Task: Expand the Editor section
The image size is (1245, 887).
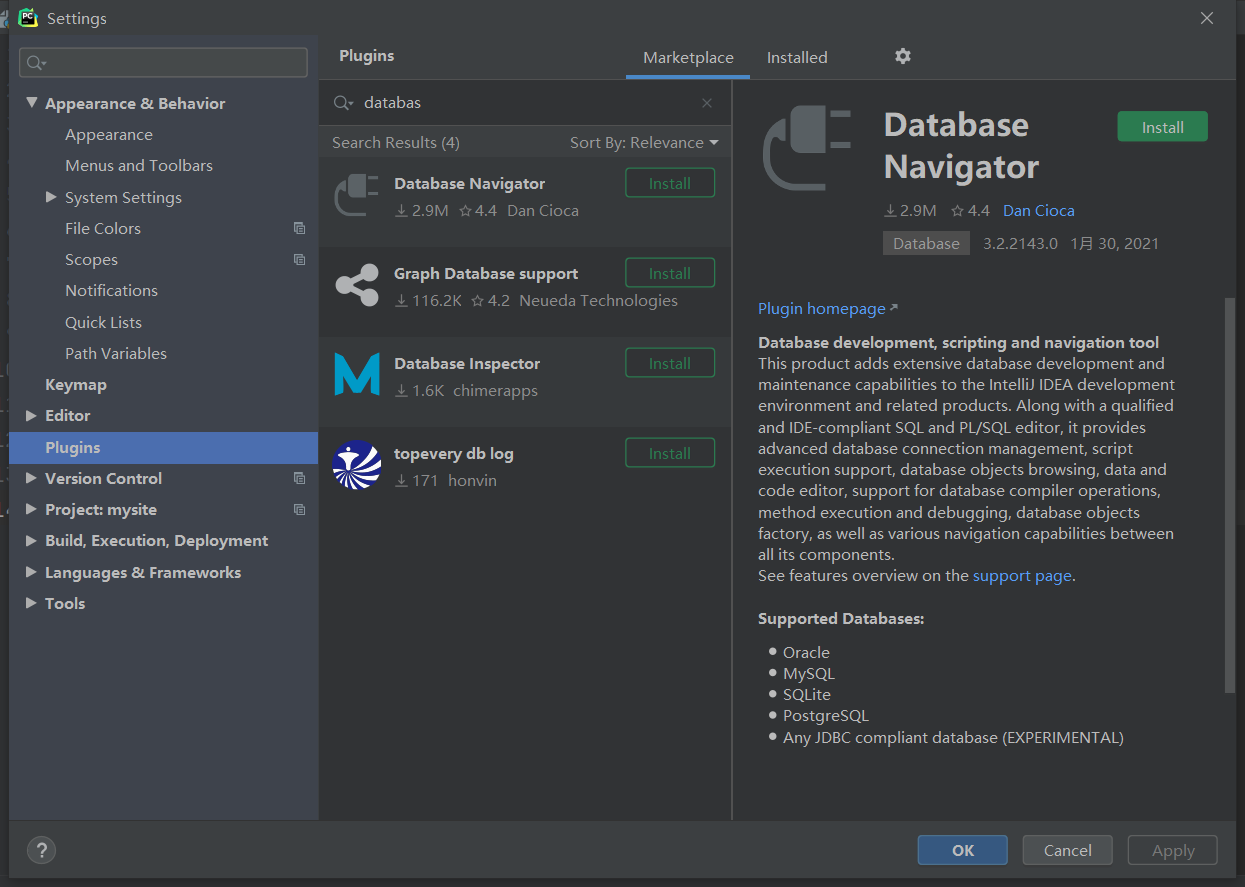Action: [x=32, y=415]
